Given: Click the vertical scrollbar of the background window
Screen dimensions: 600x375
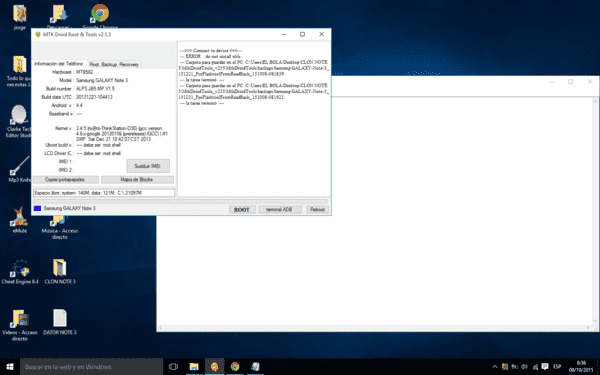Looking at the screenshot, I should pyautogui.click(x=596, y=212).
